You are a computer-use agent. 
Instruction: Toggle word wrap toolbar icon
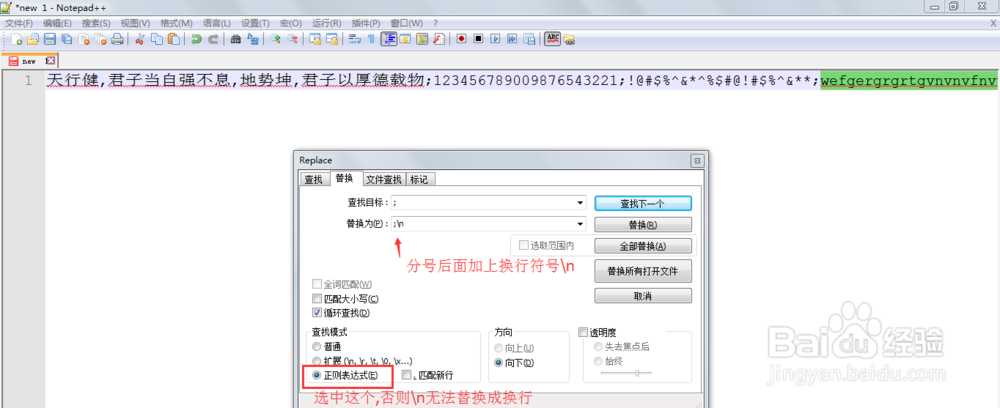355,39
